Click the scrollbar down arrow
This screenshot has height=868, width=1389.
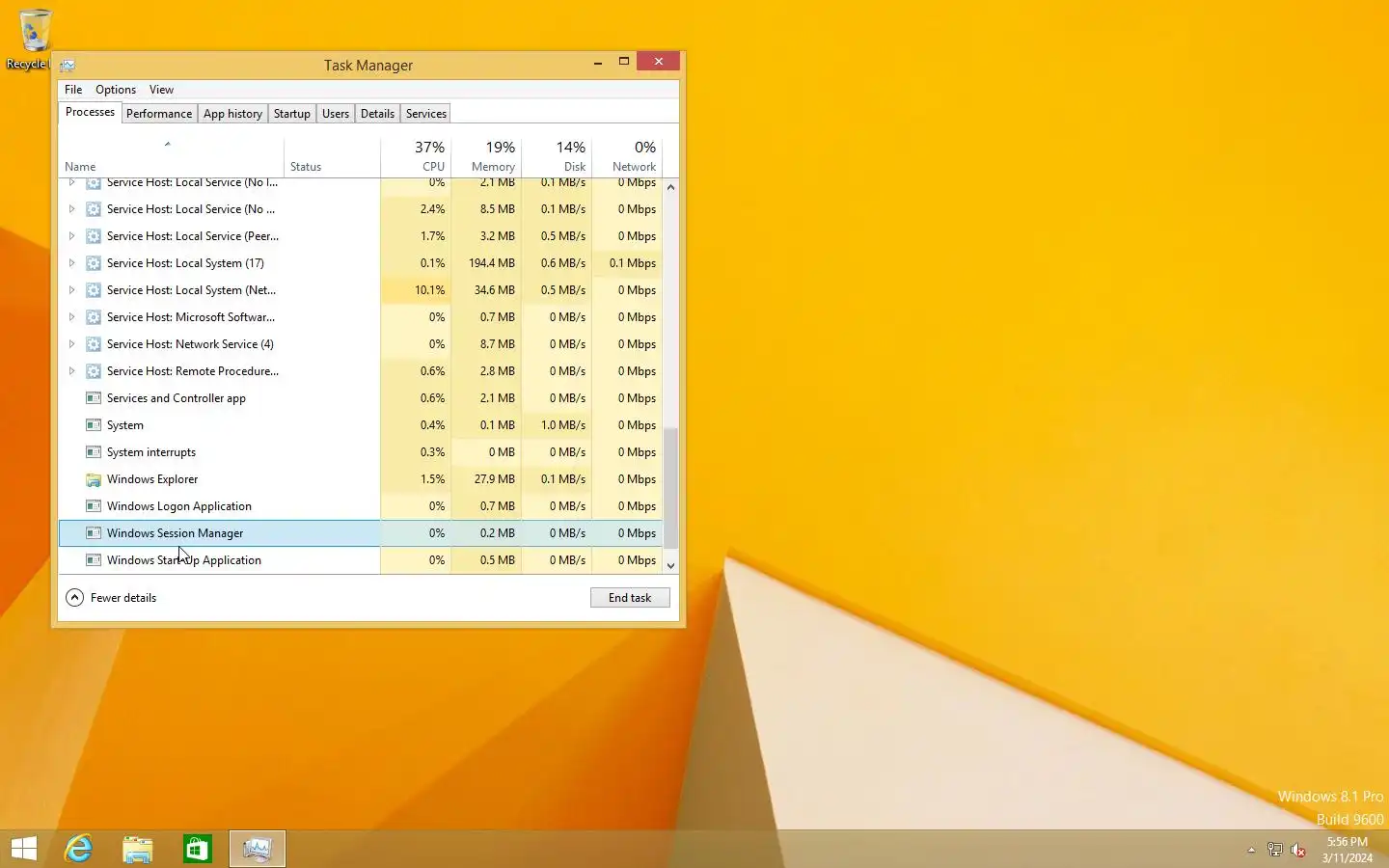click(670, 566)
